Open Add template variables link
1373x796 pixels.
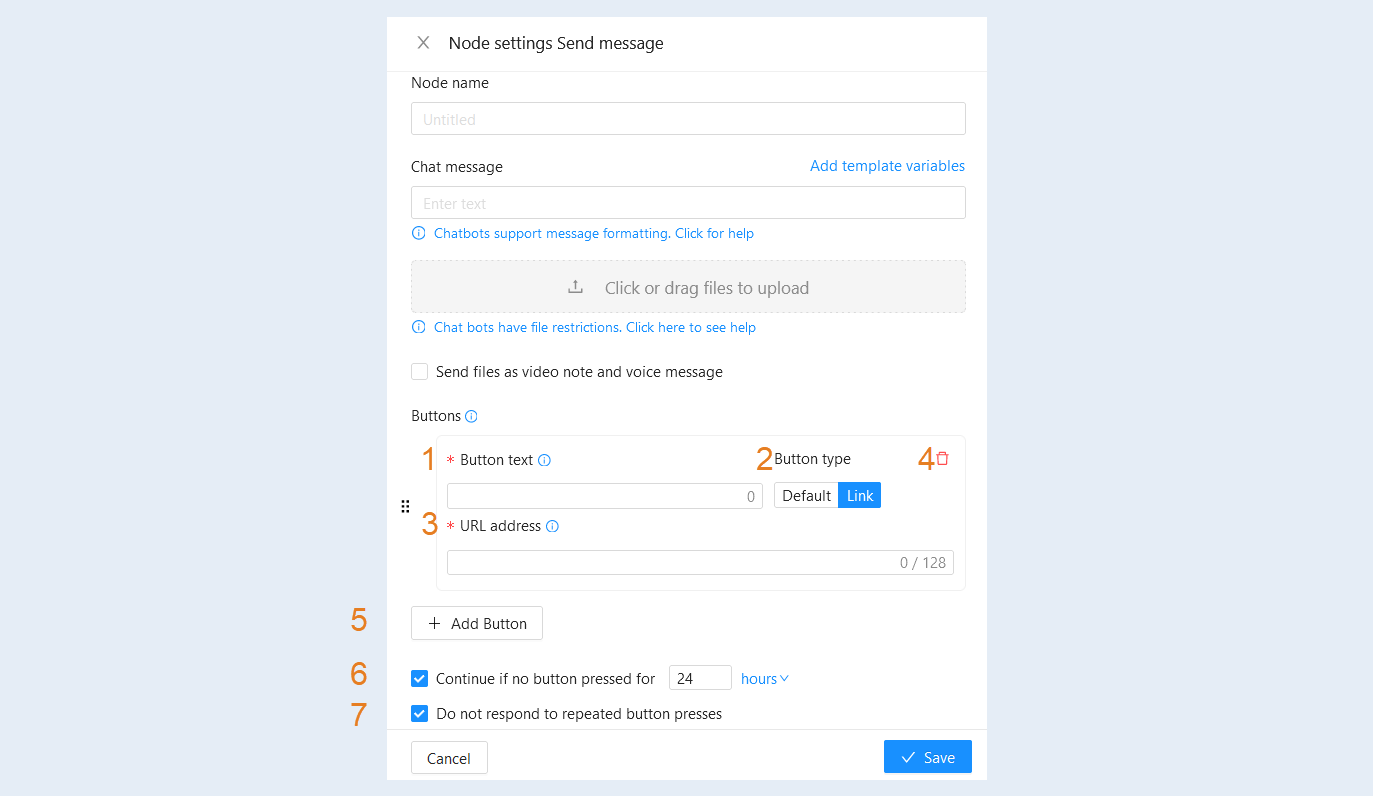point(888,166)
